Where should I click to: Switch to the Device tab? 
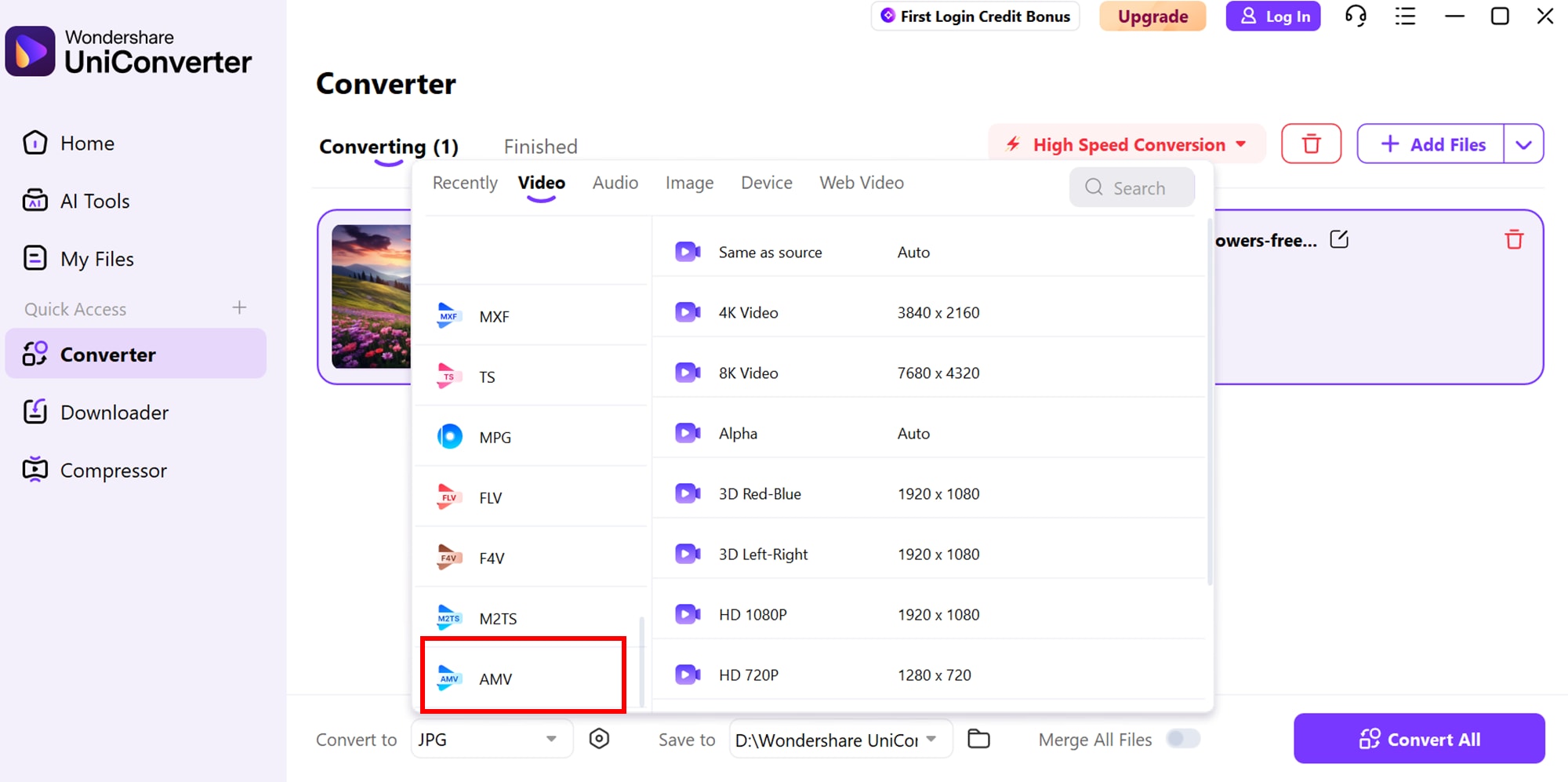(x=767, y=183)
